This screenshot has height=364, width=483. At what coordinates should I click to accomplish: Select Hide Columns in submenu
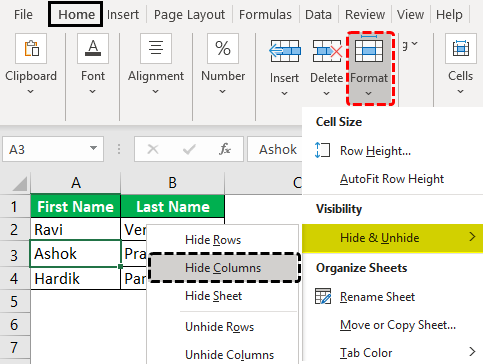coord(224,268)
